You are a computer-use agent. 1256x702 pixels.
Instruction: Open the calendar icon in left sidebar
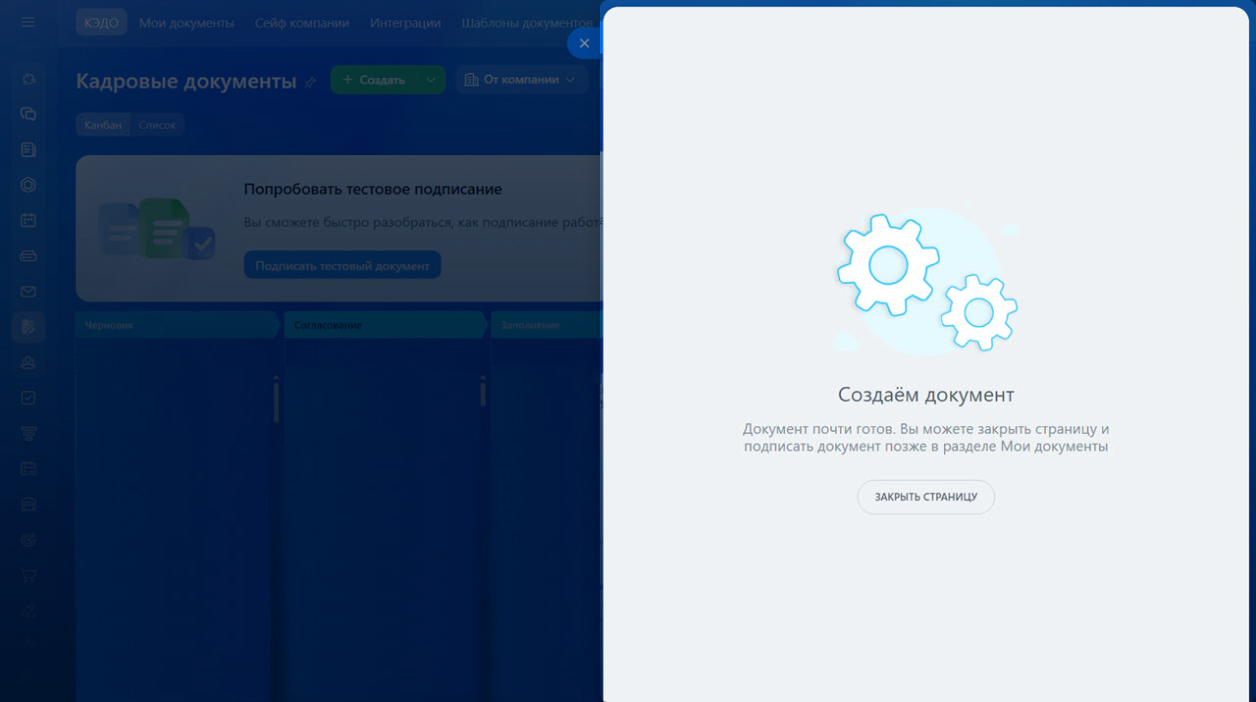click(28, 220)
